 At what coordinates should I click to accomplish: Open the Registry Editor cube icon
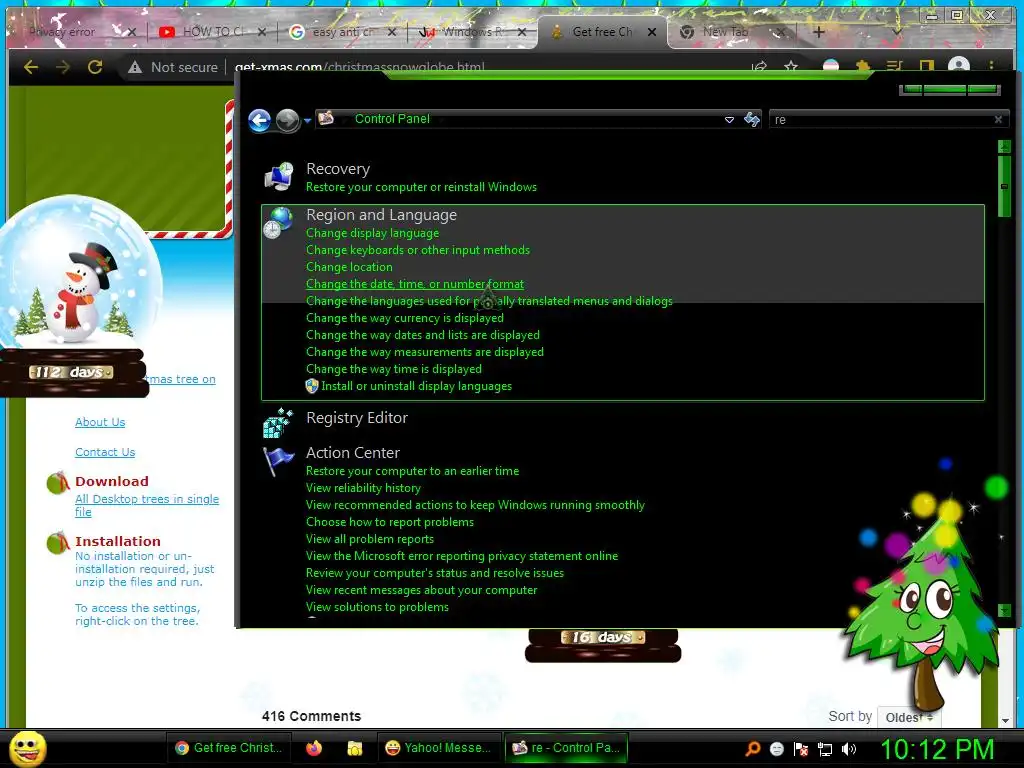pos(278,423)
